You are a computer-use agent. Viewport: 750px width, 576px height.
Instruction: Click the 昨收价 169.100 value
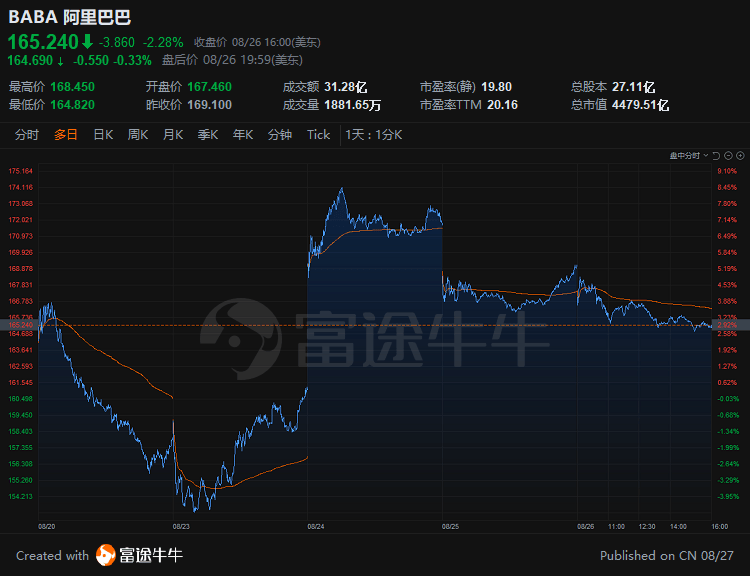tap(210, 104)
